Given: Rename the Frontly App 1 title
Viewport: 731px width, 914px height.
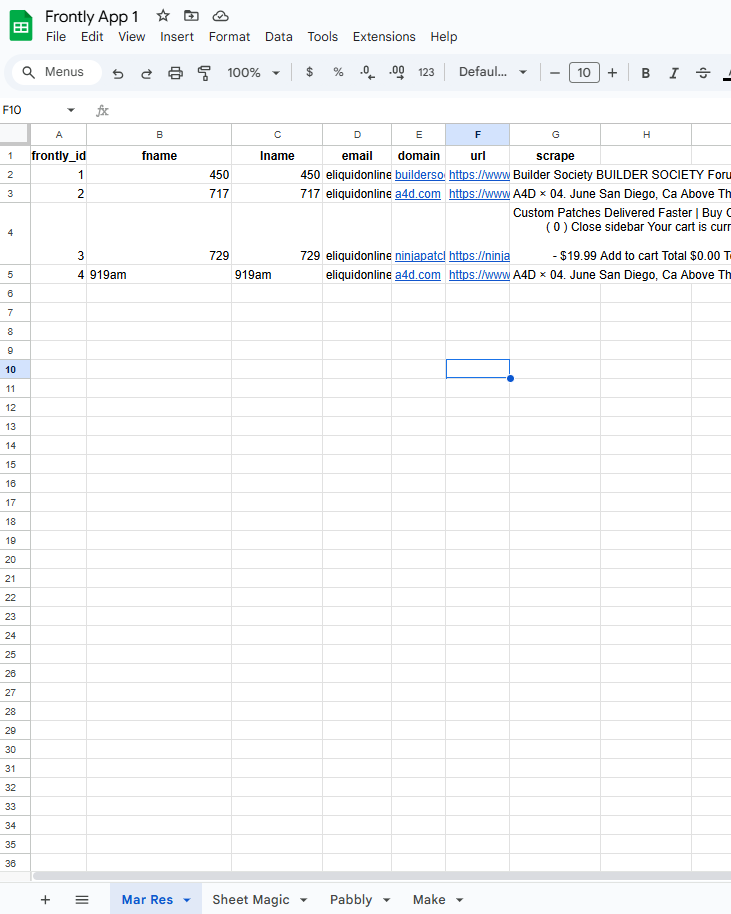Looking at the screenshot, I should (92, 16).
